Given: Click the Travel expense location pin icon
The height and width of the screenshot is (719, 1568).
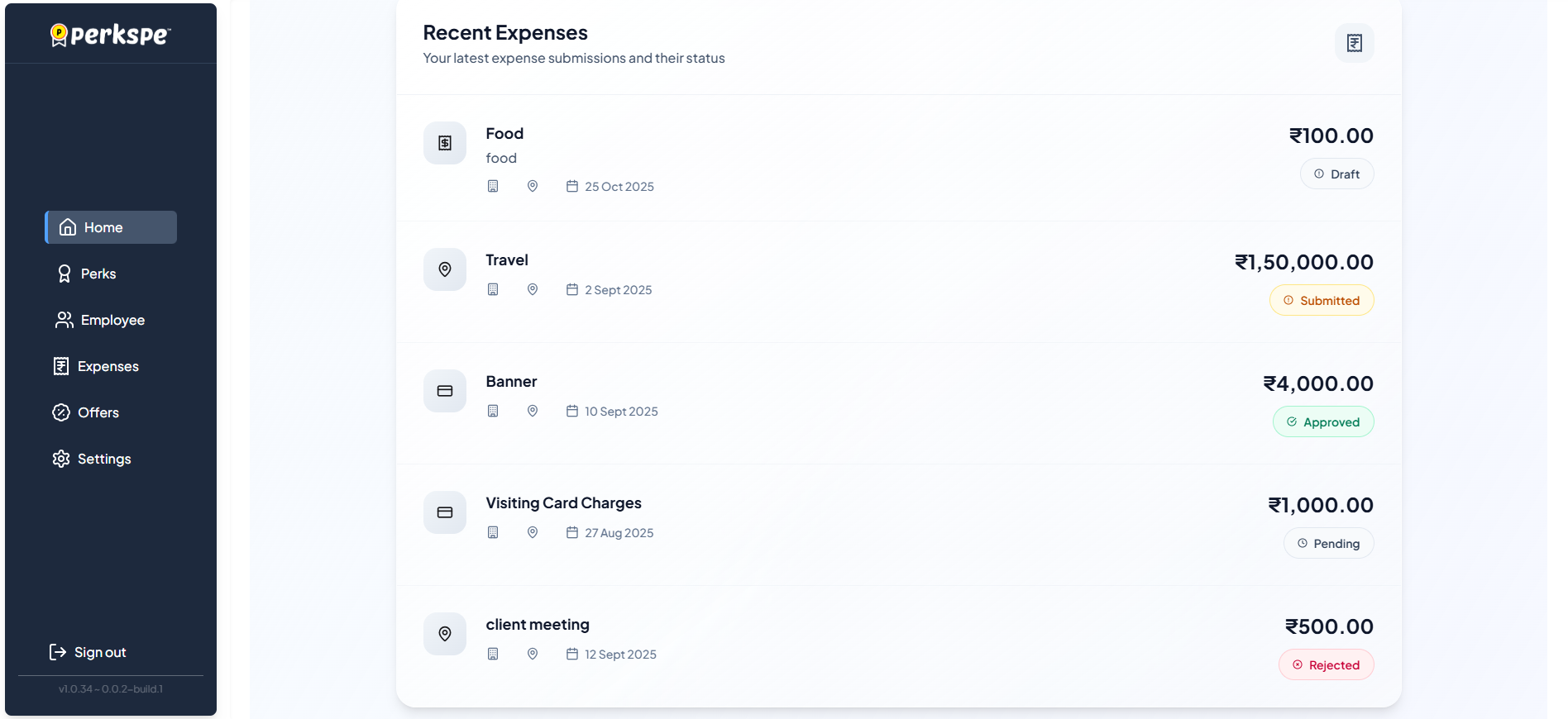Looking at the screenshot, I should coord(445,269).
